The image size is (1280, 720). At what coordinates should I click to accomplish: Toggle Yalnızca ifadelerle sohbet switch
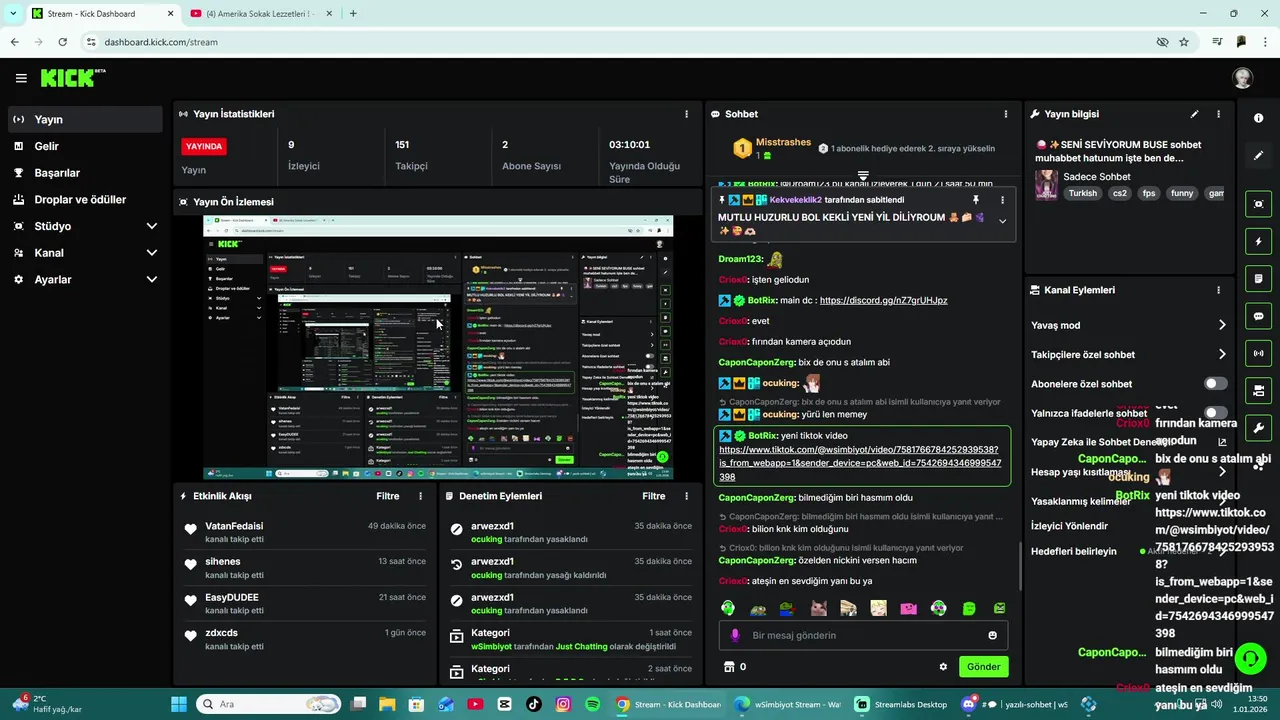pyautogui.click(x=1215, y=413)
